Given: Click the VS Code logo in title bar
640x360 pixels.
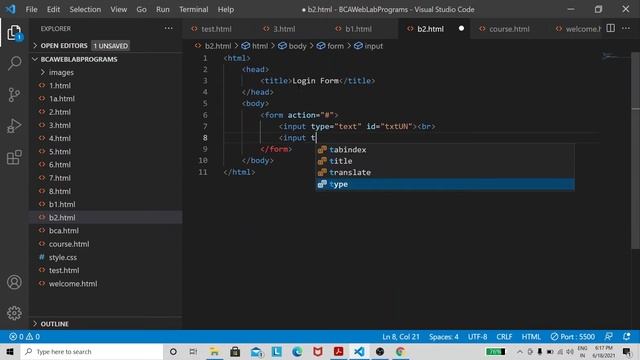Looking at the screenshot, I should pos(11,9).
